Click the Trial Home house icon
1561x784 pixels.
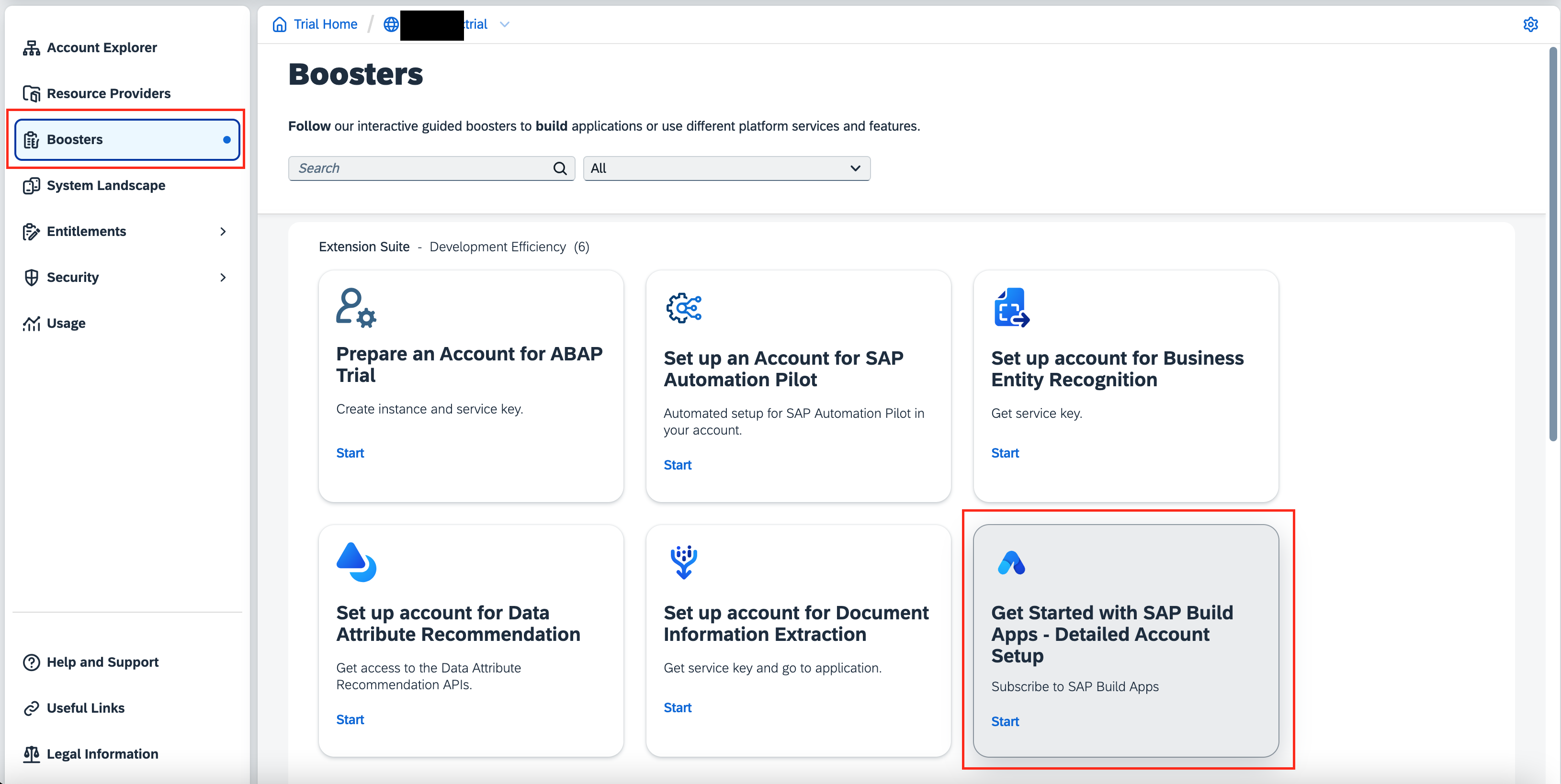click(x=279, y=24)
